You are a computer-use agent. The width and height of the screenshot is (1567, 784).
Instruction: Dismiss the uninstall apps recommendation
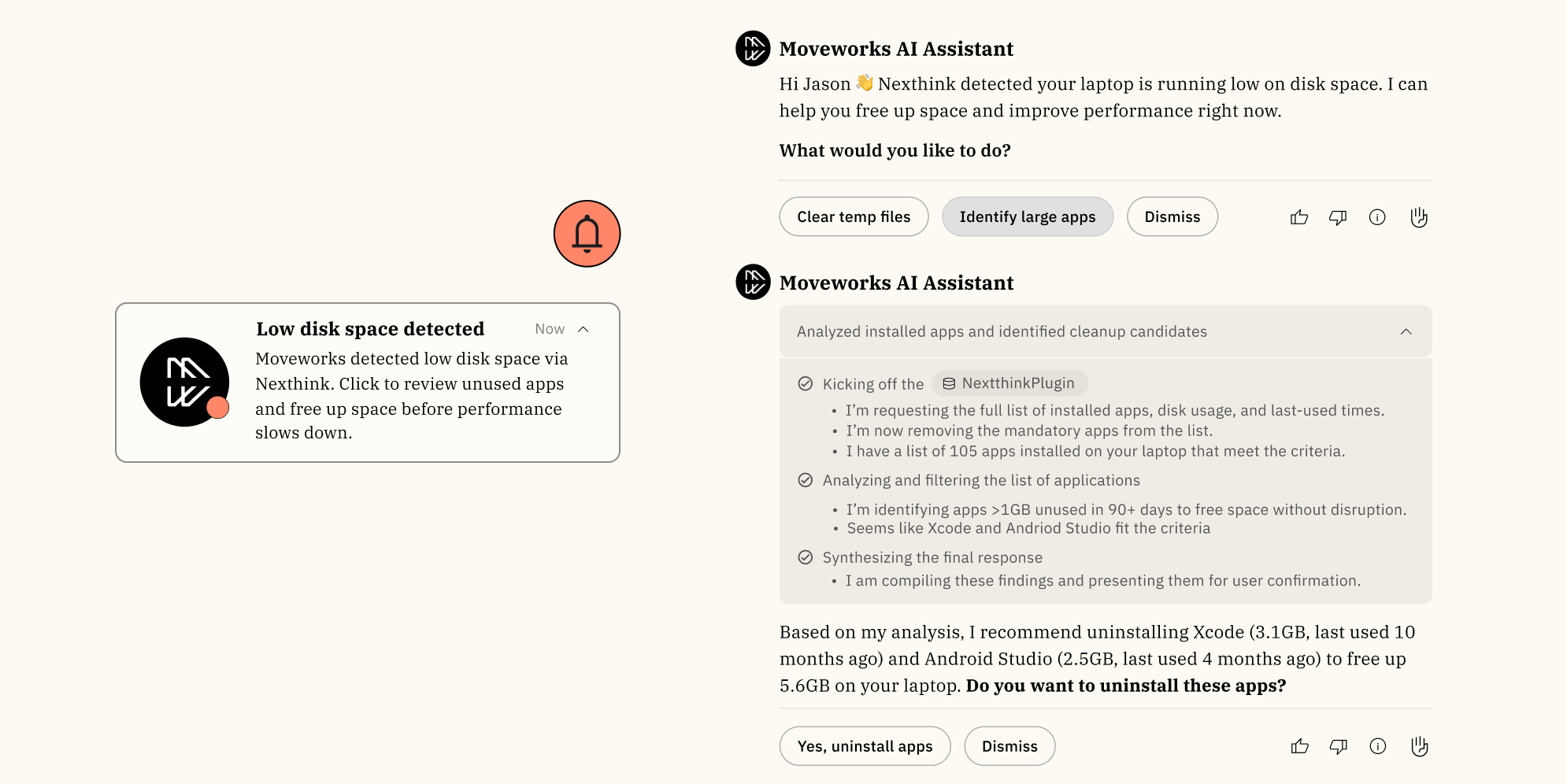(1009, 746)
